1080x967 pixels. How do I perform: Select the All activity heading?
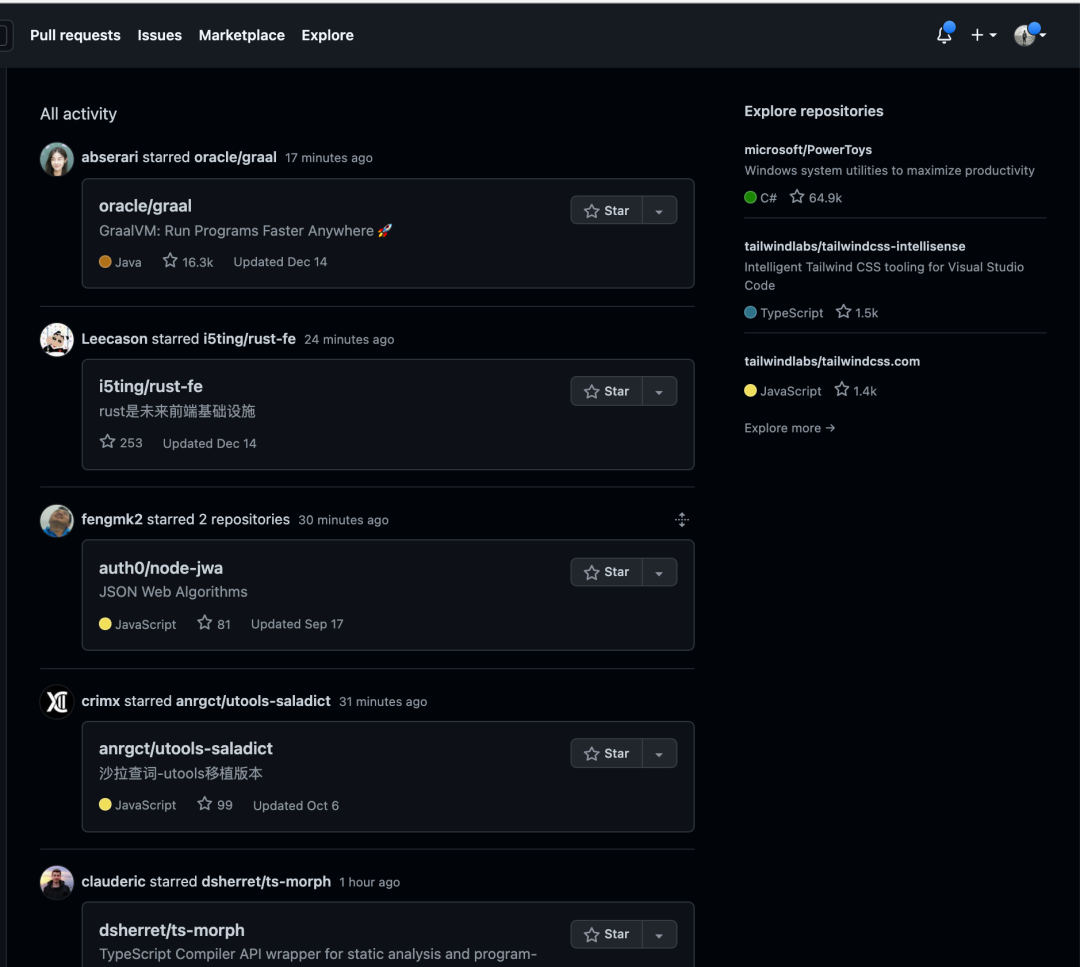79,114
